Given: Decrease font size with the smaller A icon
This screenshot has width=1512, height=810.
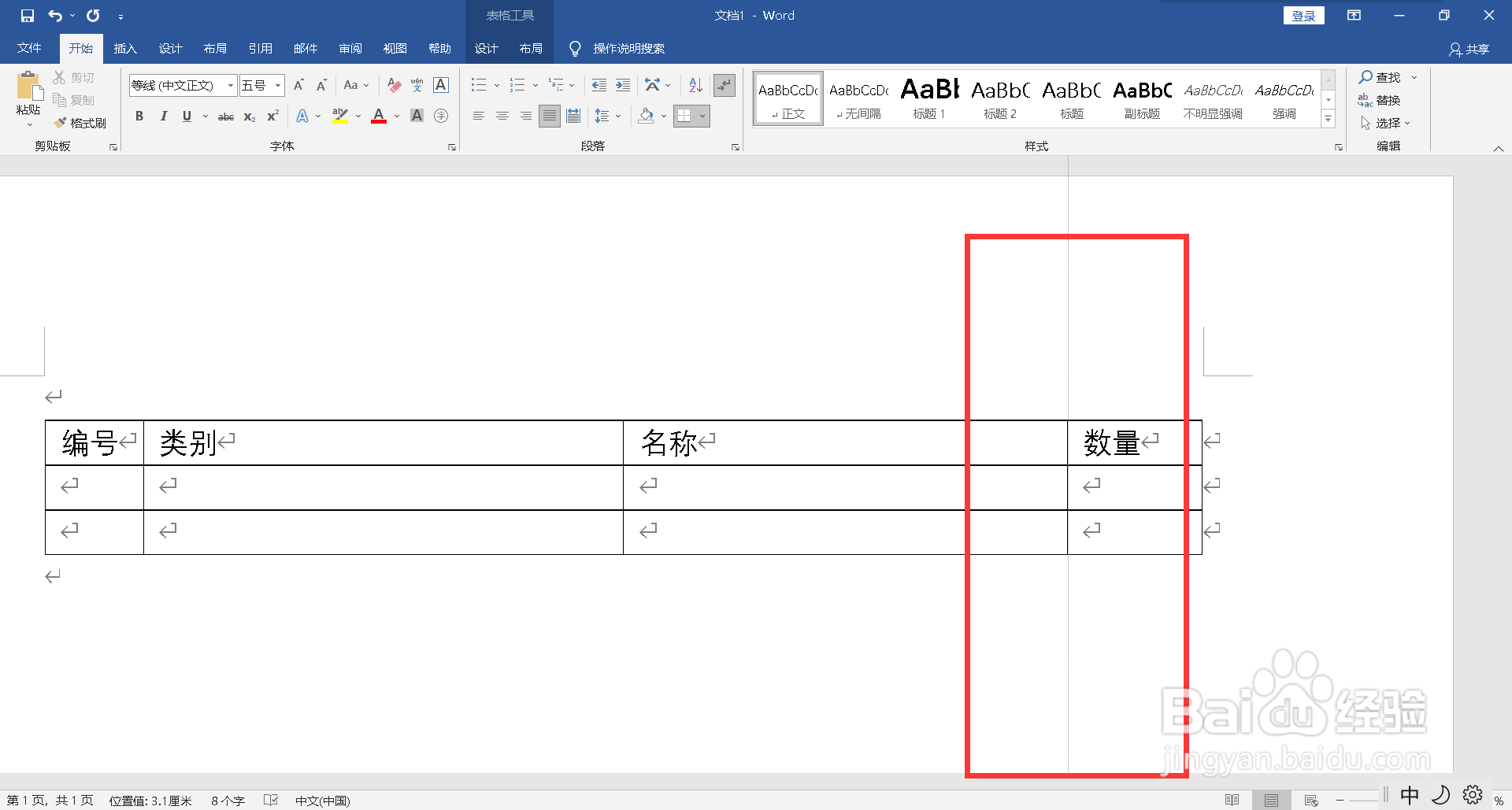Looking at the screenshot, I should (321, 85).
